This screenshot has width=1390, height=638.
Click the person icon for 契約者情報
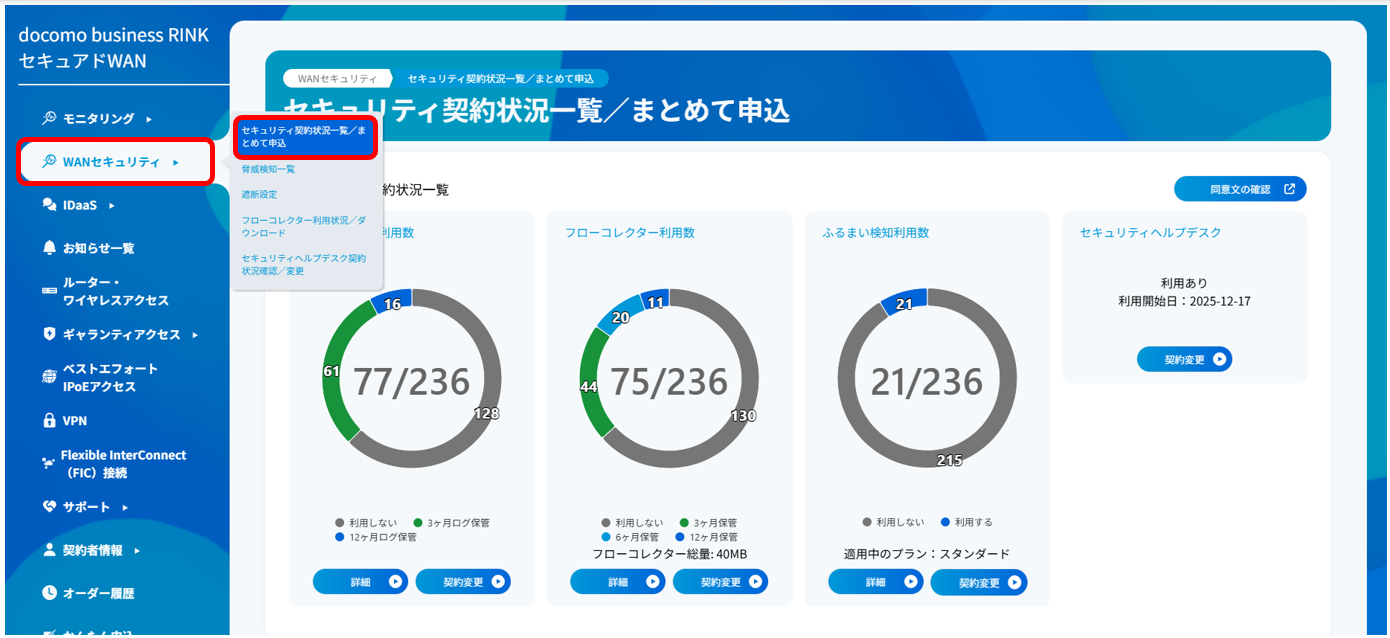(49, 550)
